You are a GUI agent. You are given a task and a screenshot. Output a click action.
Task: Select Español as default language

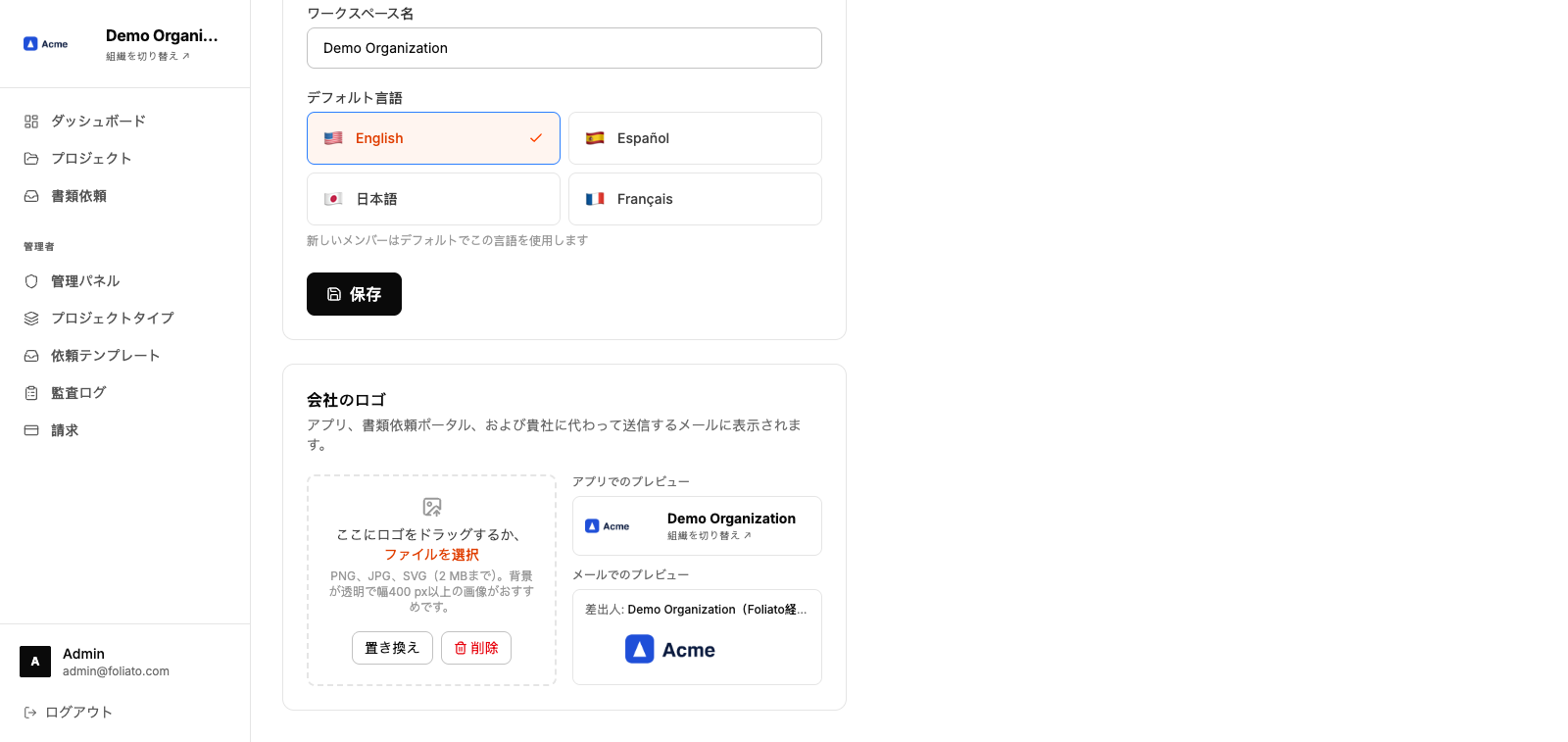[695, 138]
